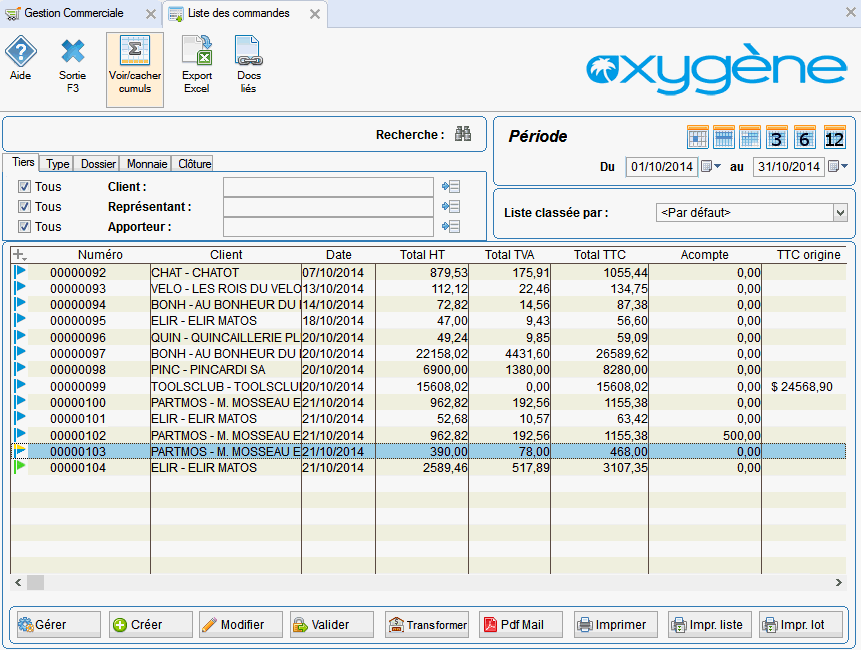
Task: Open the au end date calendar picker
Action: click(838, 166)
